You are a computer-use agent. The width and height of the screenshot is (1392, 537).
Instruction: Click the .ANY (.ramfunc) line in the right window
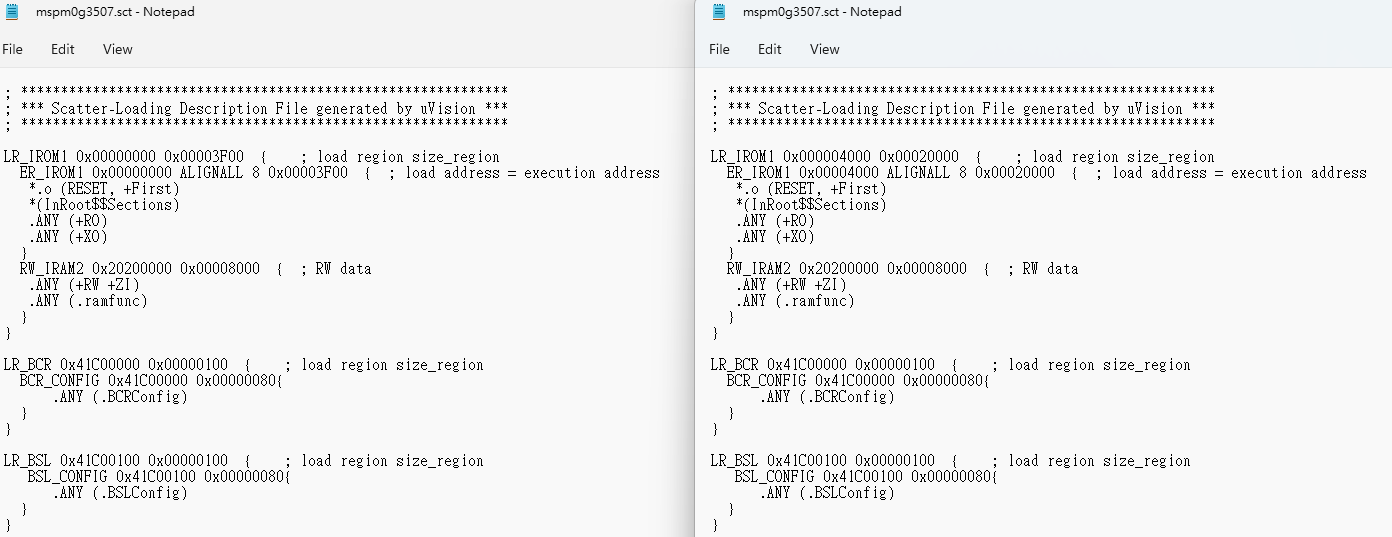pos(795,301)
